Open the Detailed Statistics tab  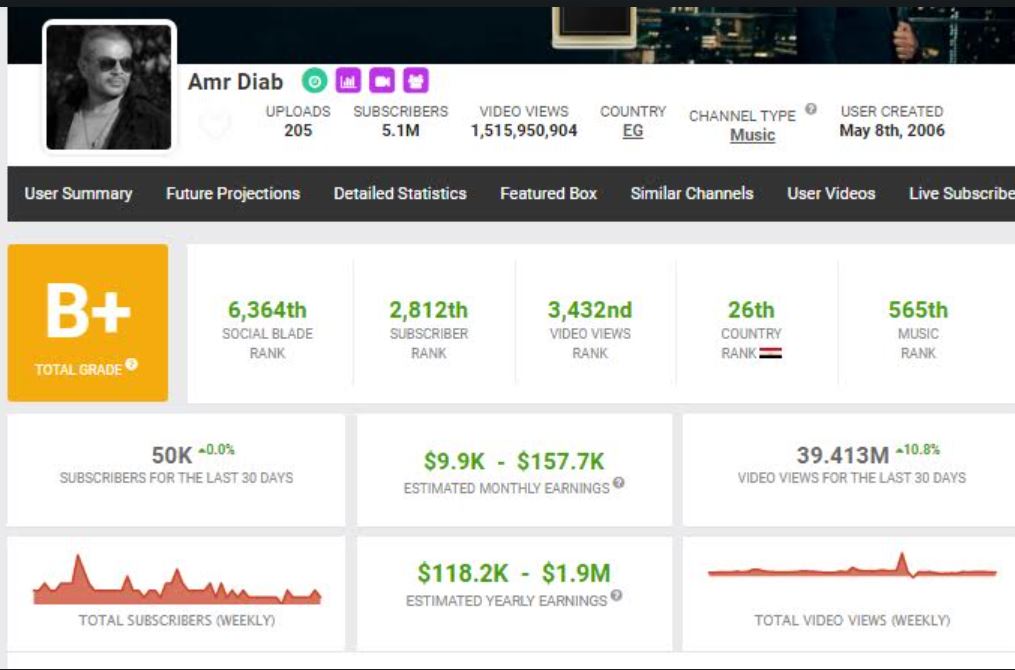pyautogui.click(x=400, y=193)
